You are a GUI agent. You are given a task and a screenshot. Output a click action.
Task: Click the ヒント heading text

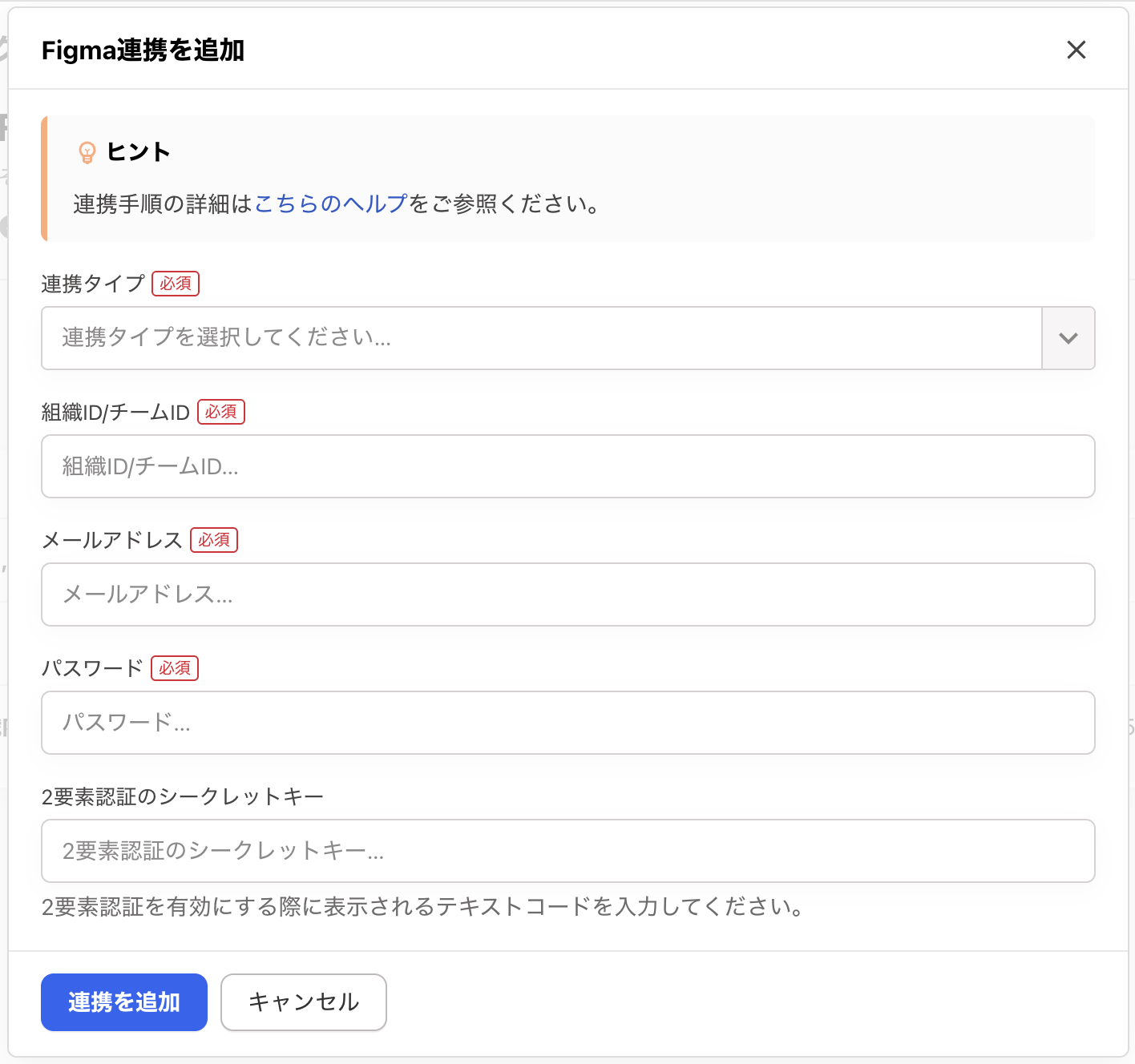click(x=139, y=151)
